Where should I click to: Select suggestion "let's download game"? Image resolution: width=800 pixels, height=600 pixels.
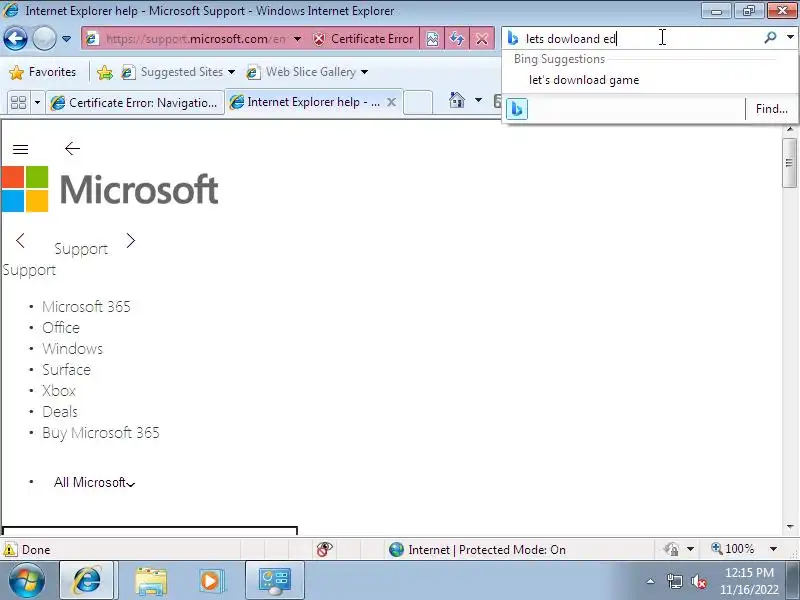[x=584, y=80]
